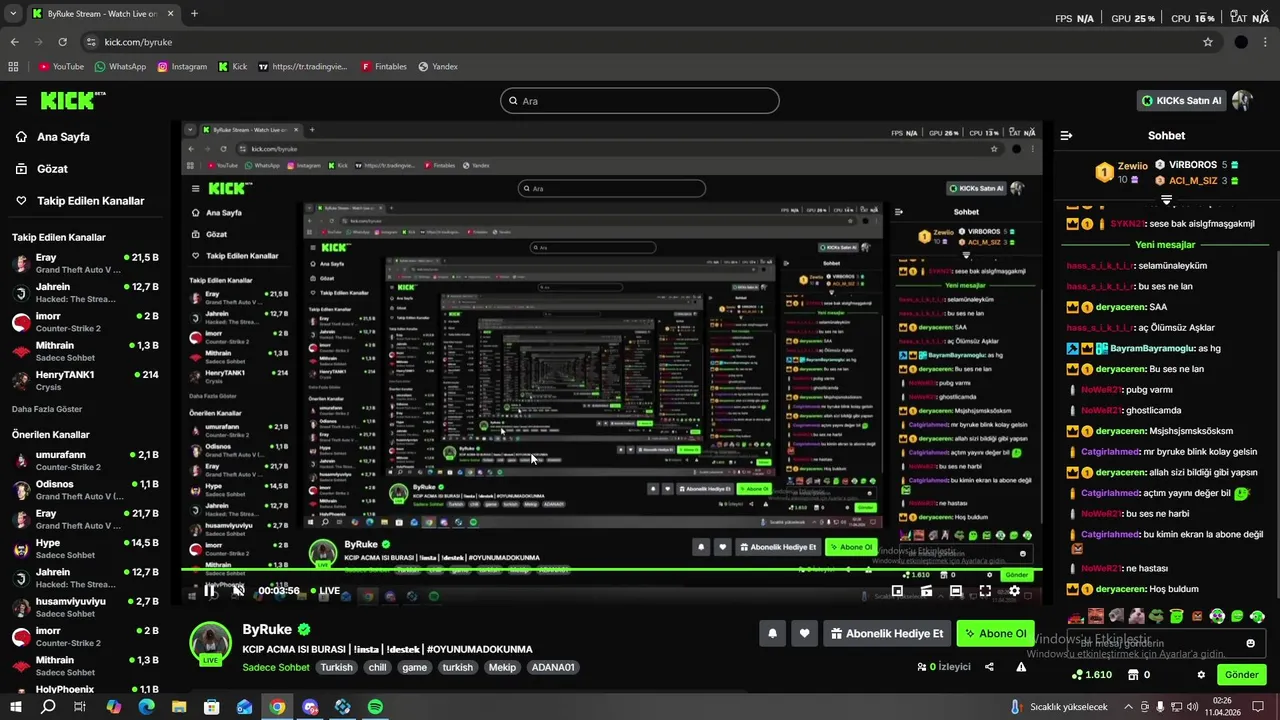Click Abonelik Hediye Et button
The height and width of the screenshot is (720, 1280).
[886, 633]
